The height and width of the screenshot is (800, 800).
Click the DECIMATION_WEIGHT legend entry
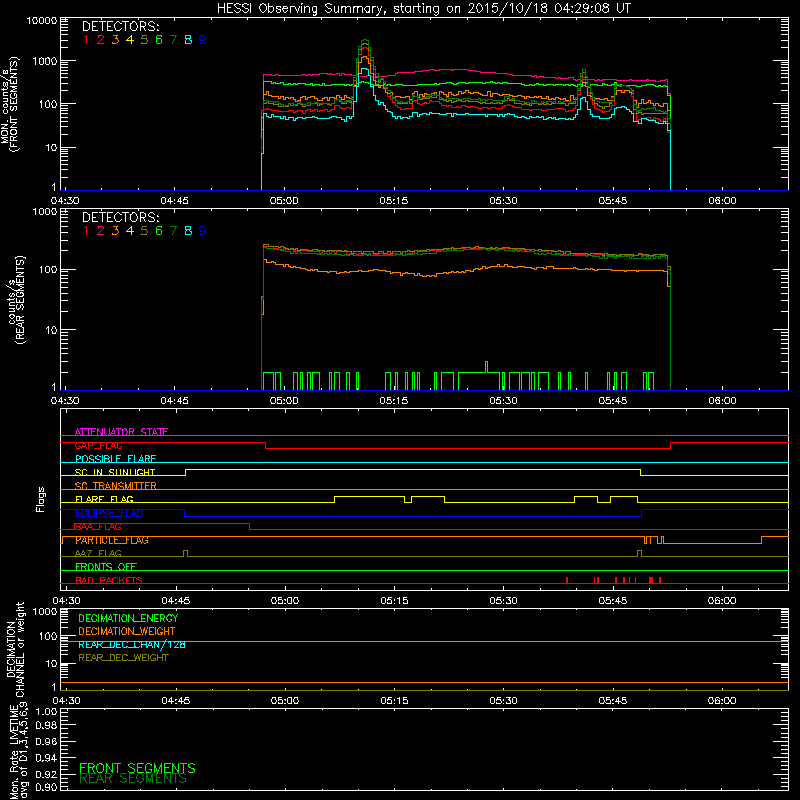(127, 631)
